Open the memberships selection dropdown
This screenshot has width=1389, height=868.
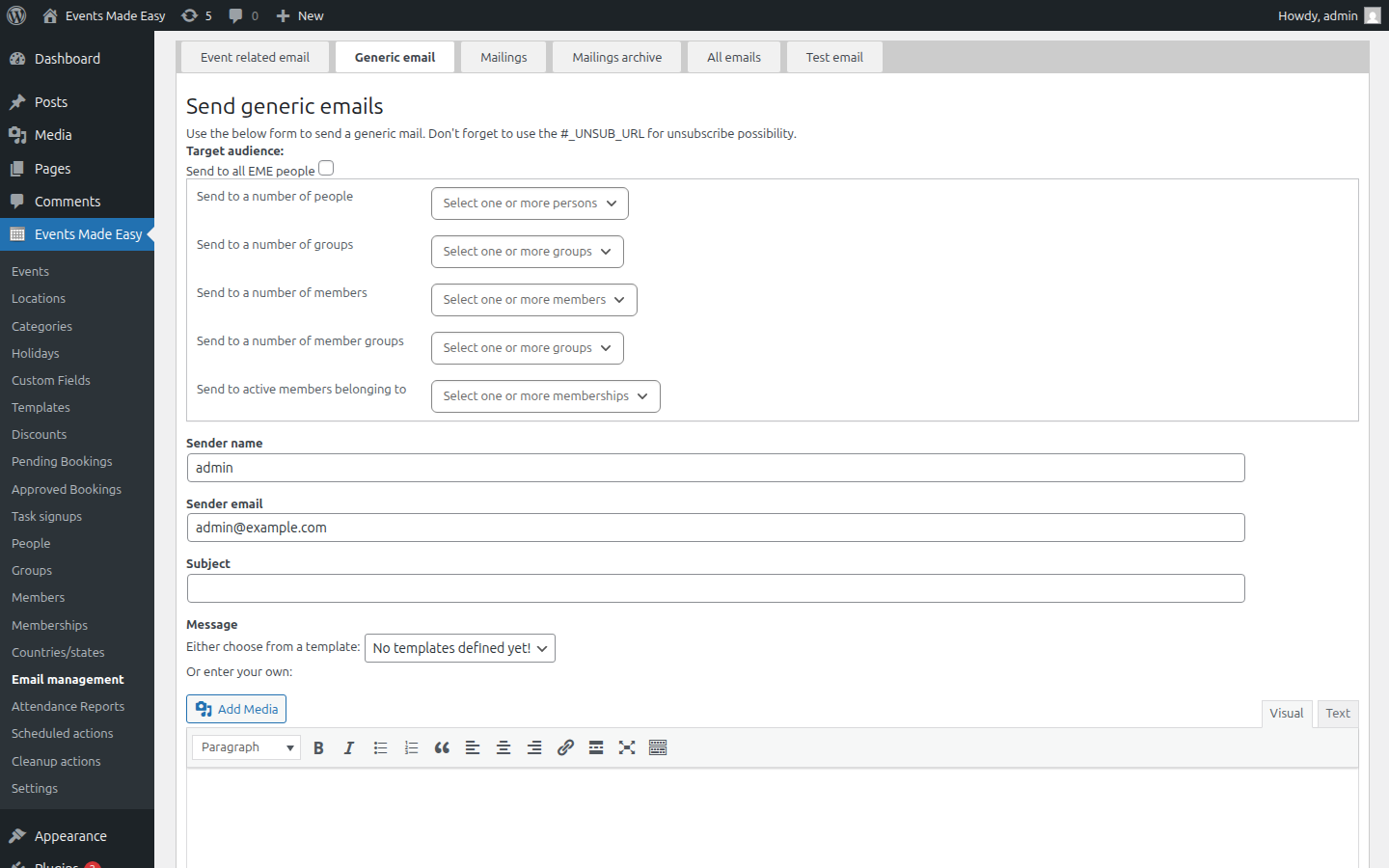pyautogui.click(x=545, y=395)
